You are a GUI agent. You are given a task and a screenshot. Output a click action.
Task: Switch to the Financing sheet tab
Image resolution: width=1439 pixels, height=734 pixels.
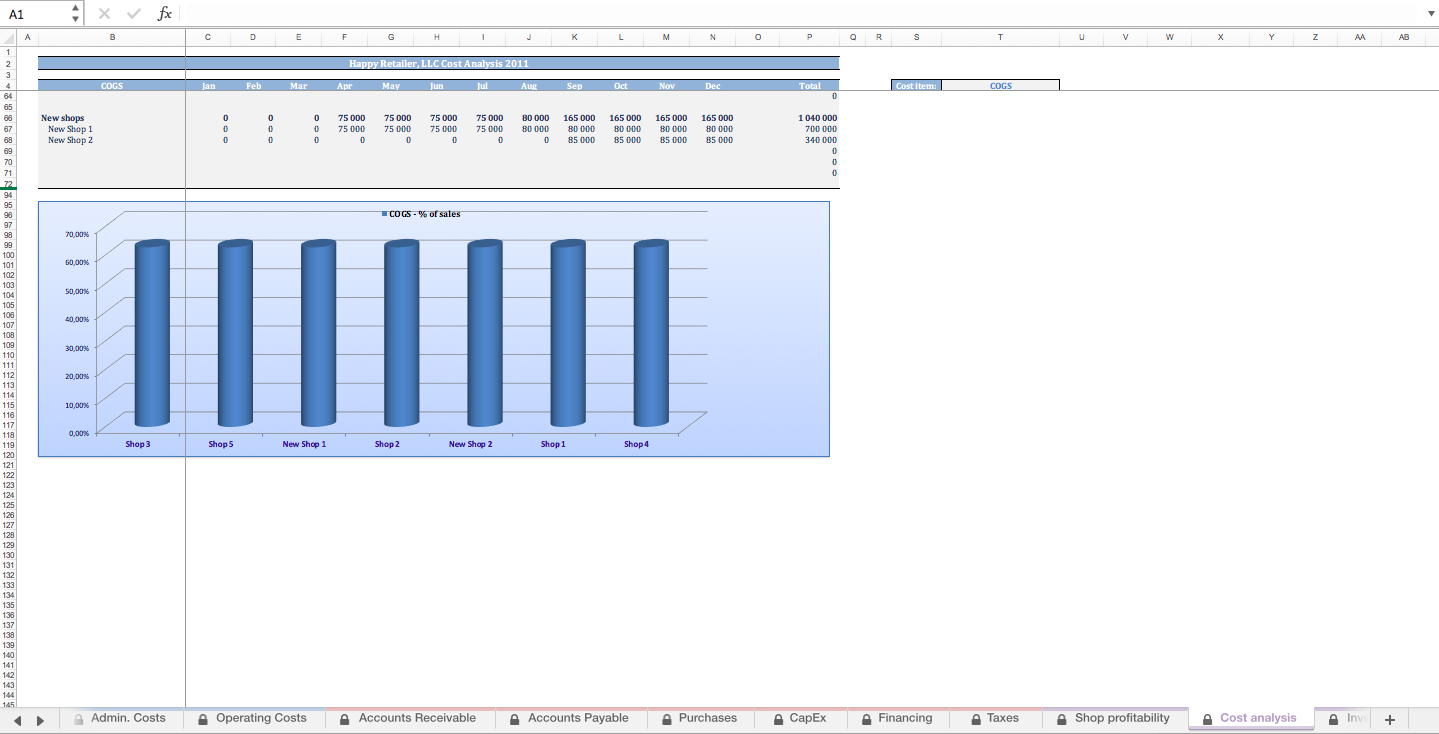pyautogui.click(x=905, y=718)
